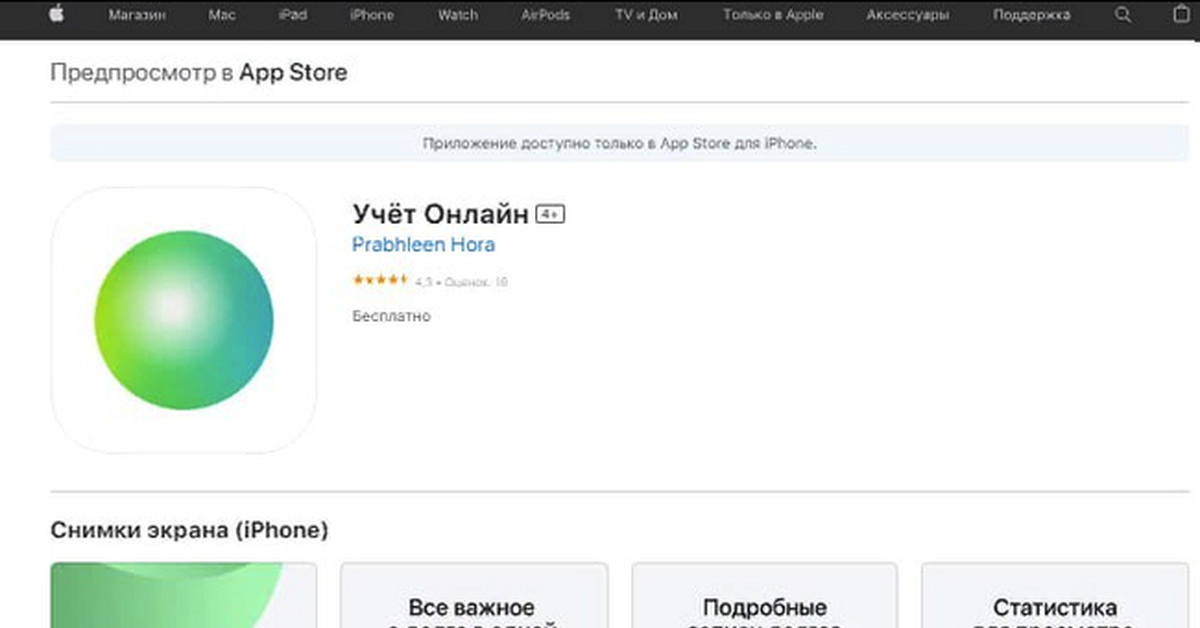
Task: View the green gradient screenshot thumbnail
Action: pos(184,595)
